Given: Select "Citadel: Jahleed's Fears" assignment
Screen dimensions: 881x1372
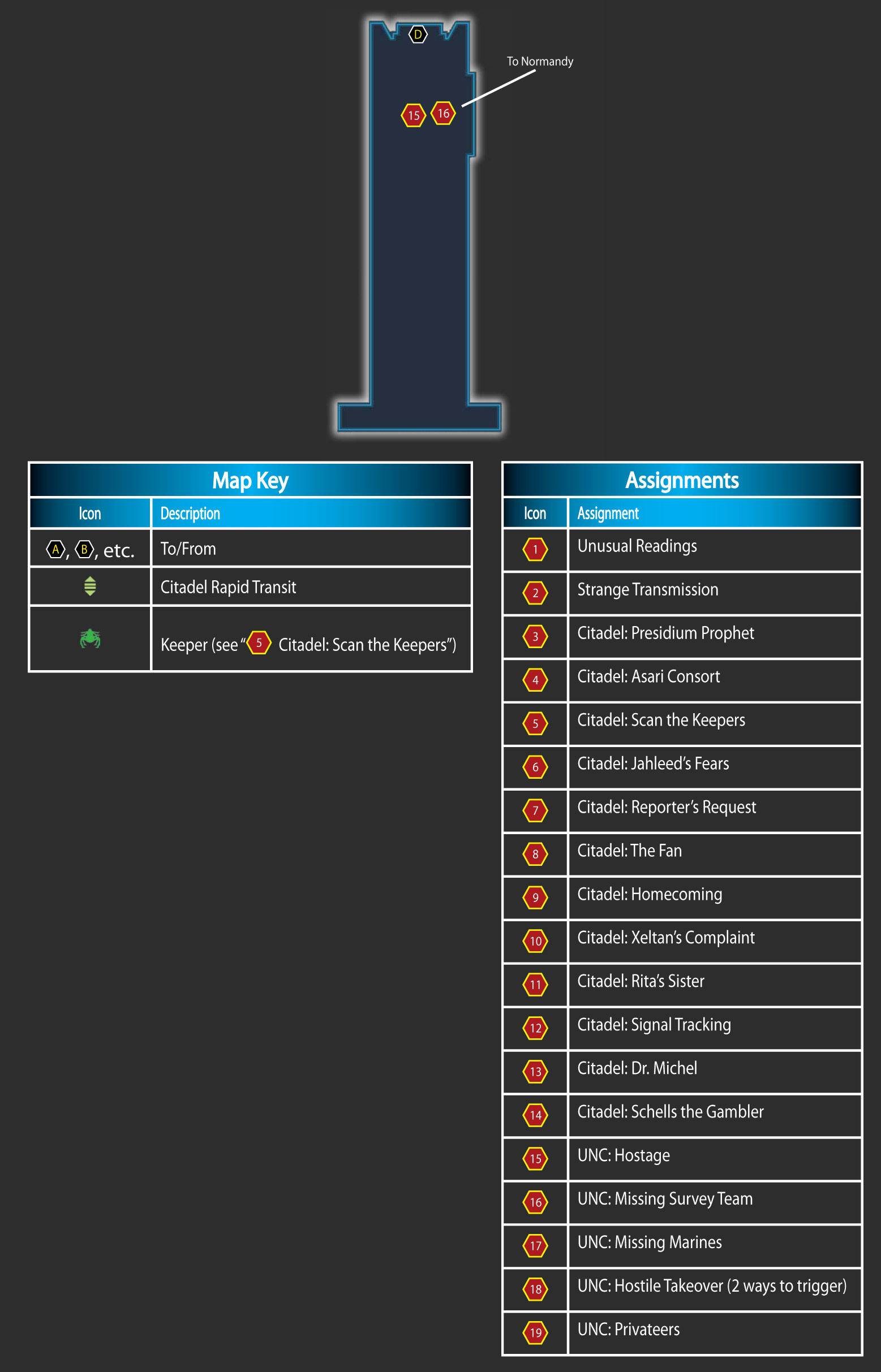Looking at the screenshot, I should pos(653,763).
